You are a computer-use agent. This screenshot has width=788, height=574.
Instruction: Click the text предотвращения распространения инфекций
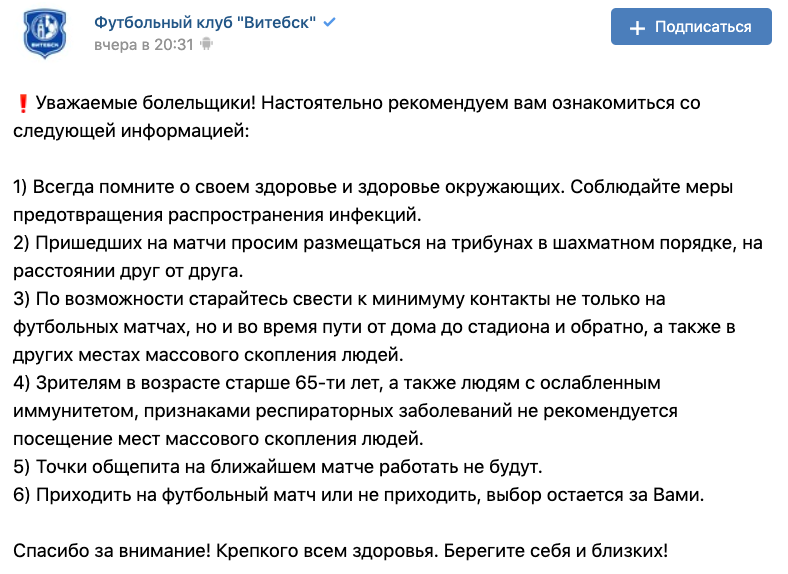coord(217,215)
